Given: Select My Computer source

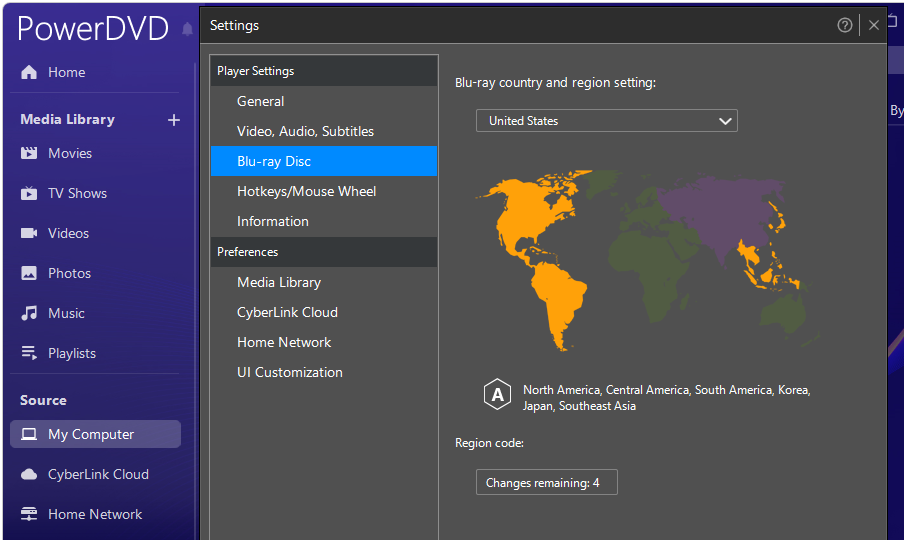Looking at the screenshot, I should (x=95, y=434).
